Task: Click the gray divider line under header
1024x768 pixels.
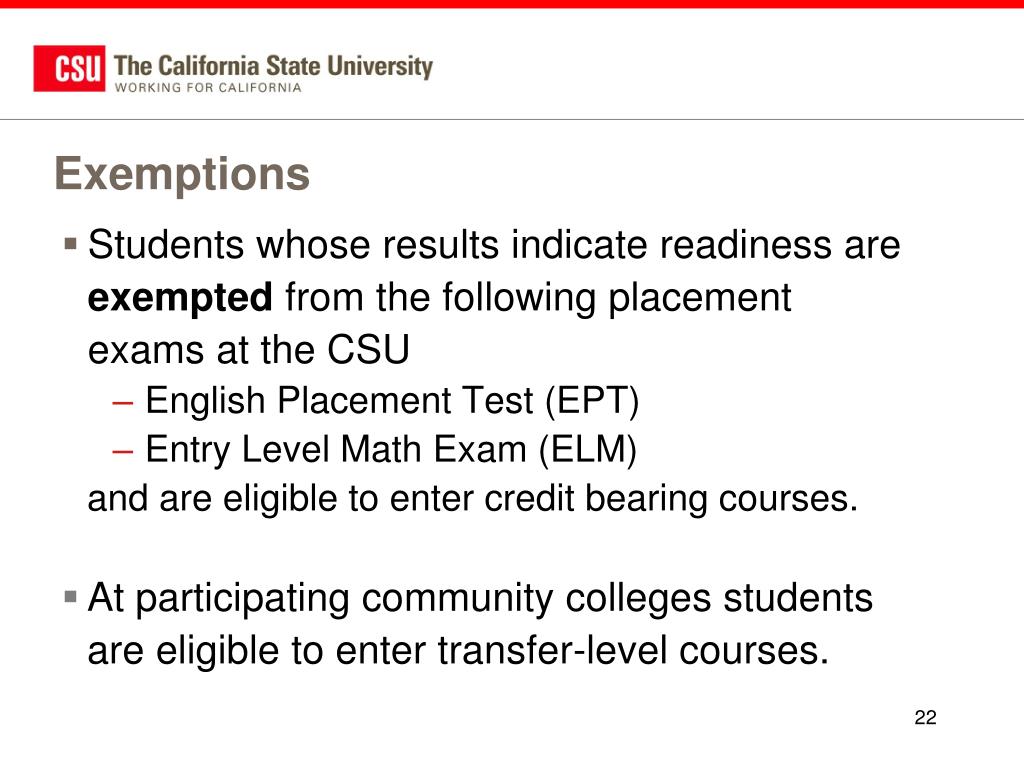Action: click(x=512, y=120)
